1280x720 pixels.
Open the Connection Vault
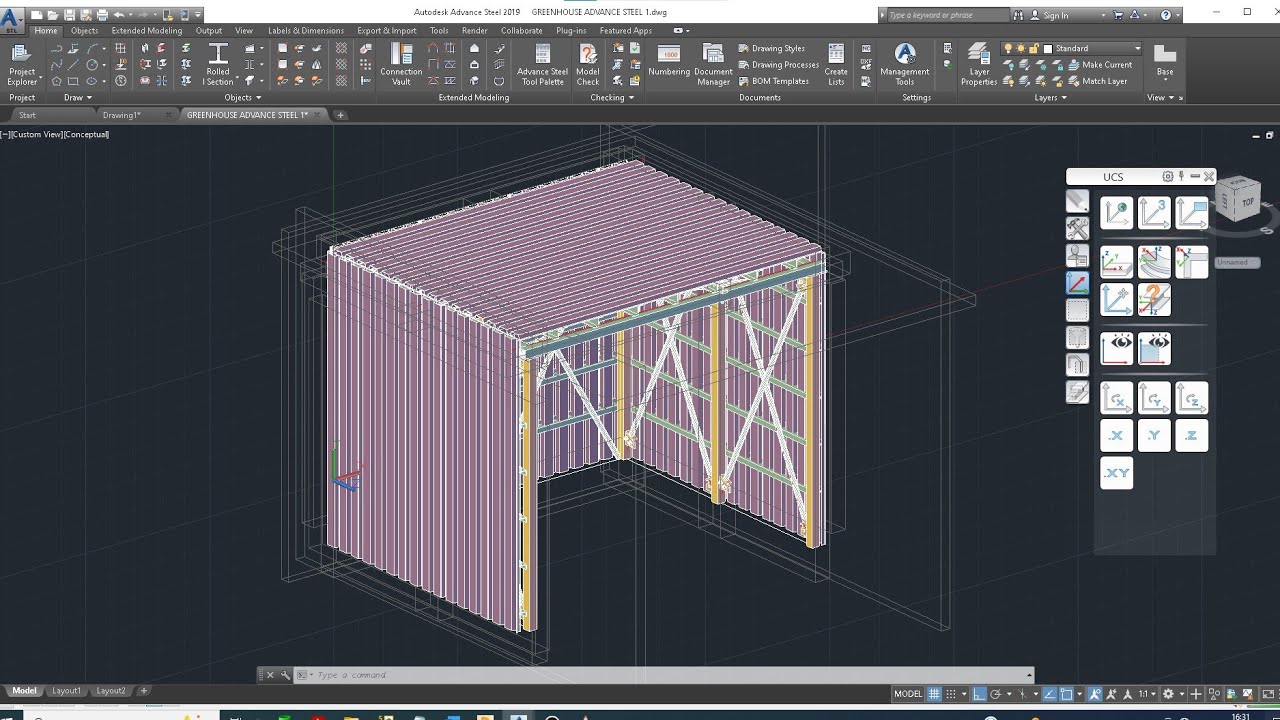click(401, 64)
